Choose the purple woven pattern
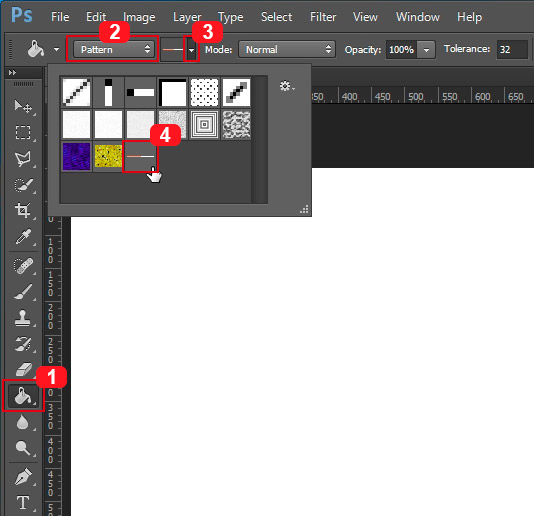Screen dimensions: 534x516 tap(76, 156)
